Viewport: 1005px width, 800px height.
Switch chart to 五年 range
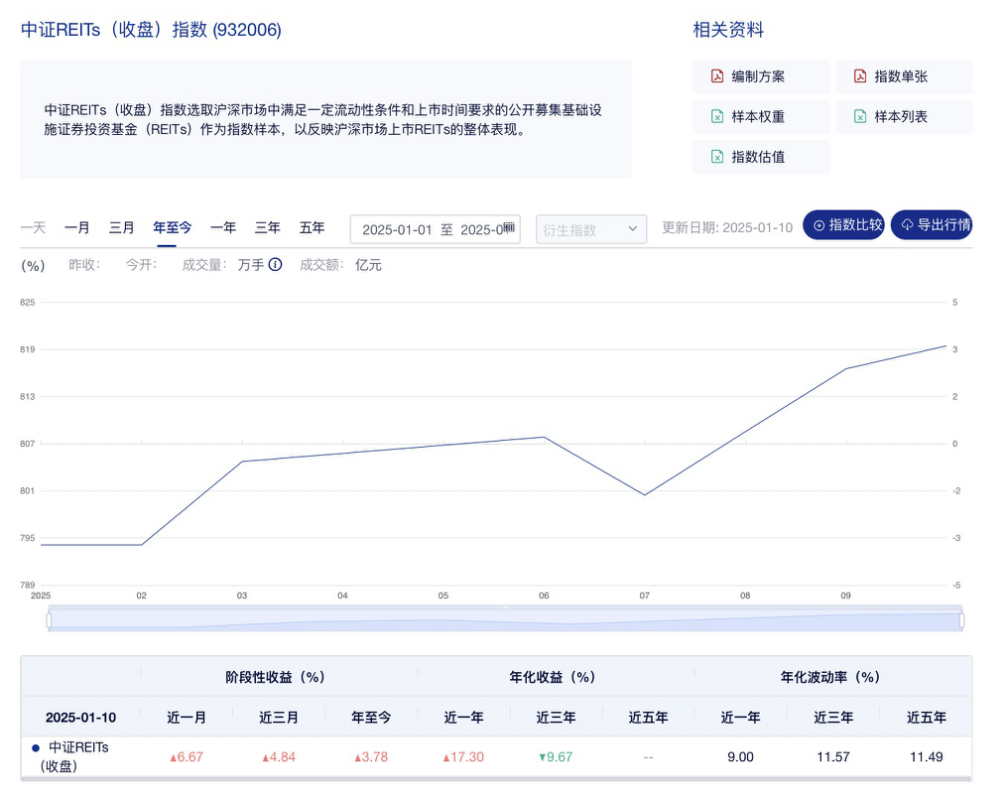(312, 228)
